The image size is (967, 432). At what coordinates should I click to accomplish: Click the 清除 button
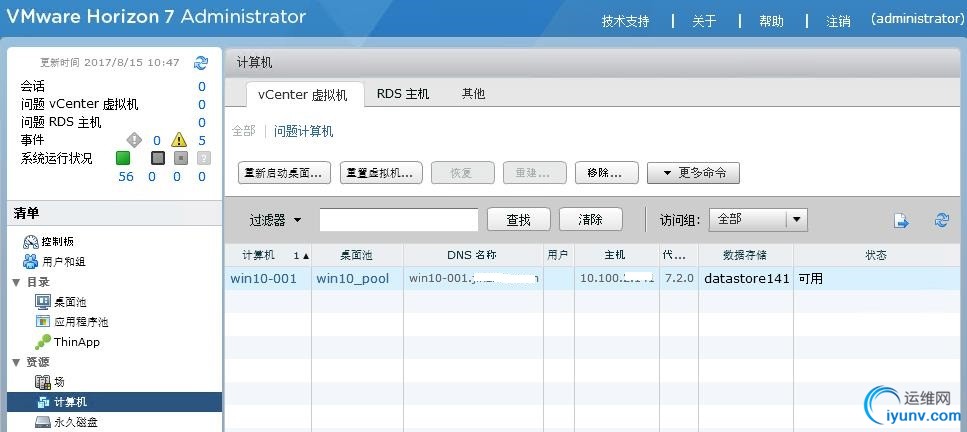[x=591, y=219]
